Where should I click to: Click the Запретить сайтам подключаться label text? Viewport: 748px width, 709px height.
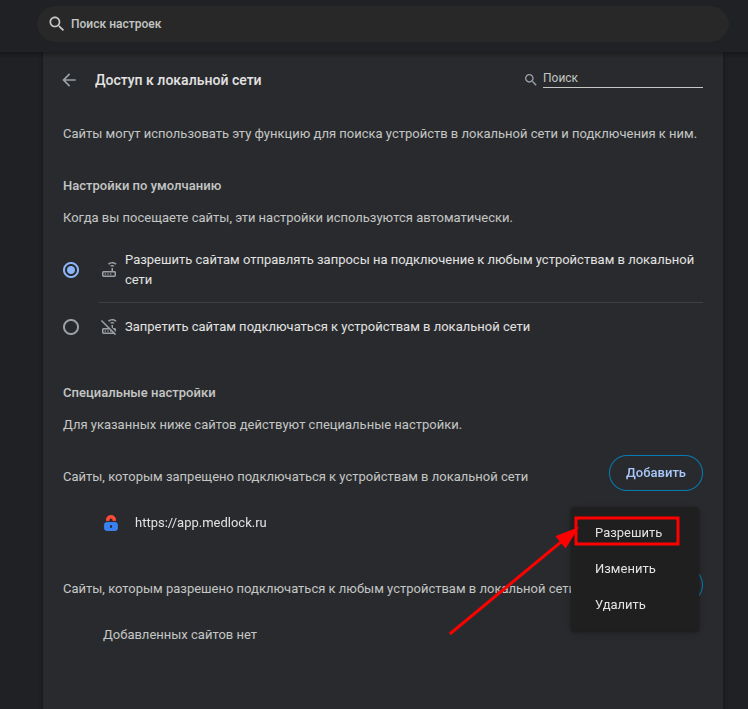[327, 327]
